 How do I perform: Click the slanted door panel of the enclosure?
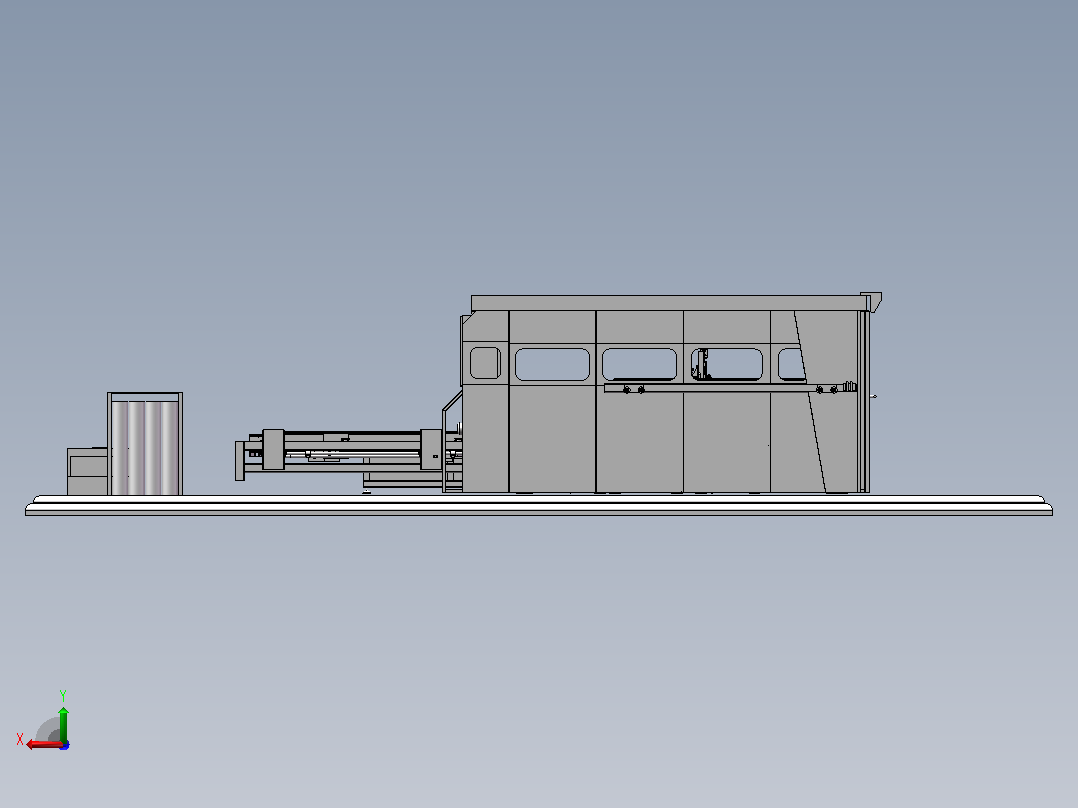point(828,402)
